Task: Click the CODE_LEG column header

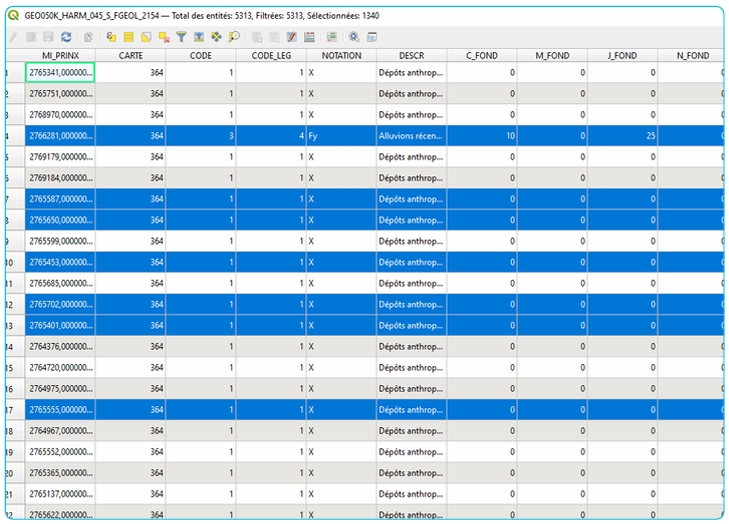Action: click(270, 56)
